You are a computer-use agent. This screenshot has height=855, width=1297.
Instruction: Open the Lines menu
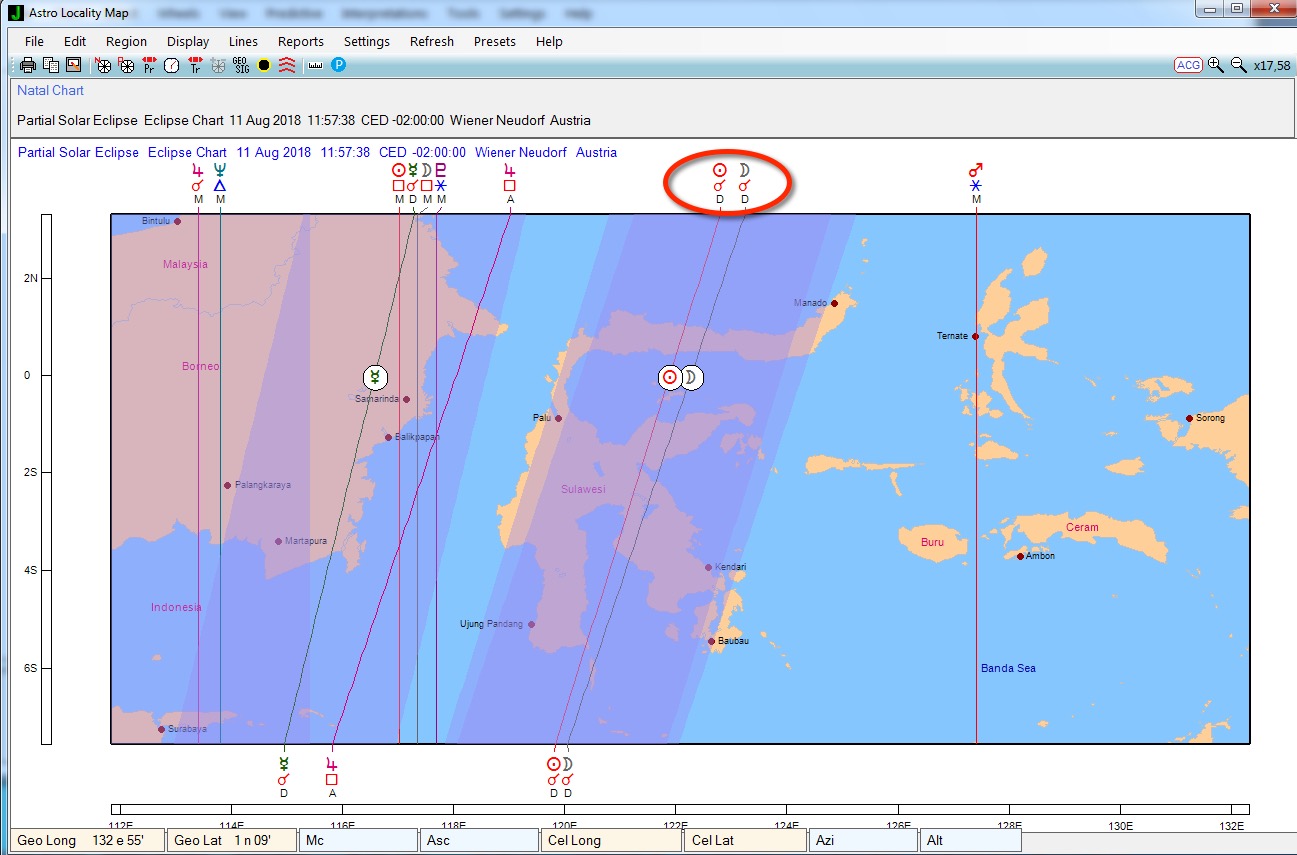point(243,41)
